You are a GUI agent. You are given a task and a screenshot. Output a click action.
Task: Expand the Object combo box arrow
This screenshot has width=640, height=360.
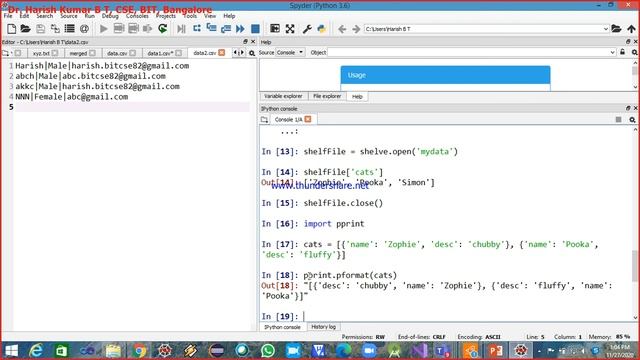coord(612,52)
